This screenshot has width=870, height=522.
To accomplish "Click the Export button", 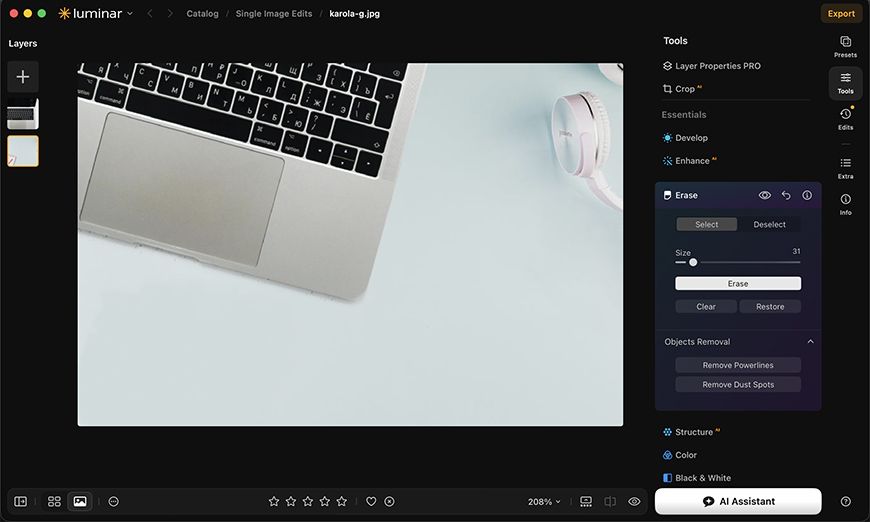I will point(841,13).
